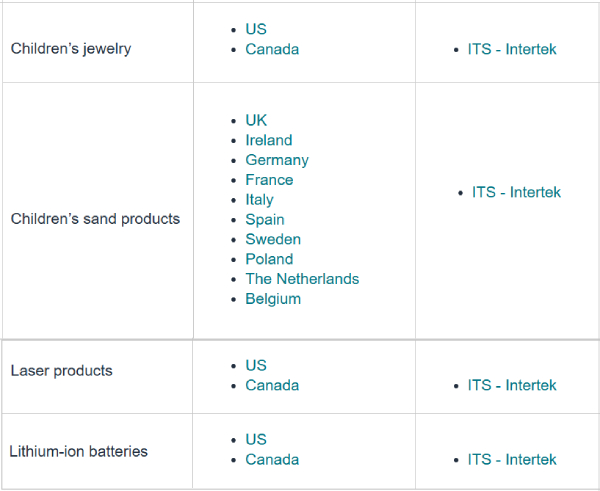Select the Germany link
Viewport: 600px width, 491px height.
click(277, 160)
